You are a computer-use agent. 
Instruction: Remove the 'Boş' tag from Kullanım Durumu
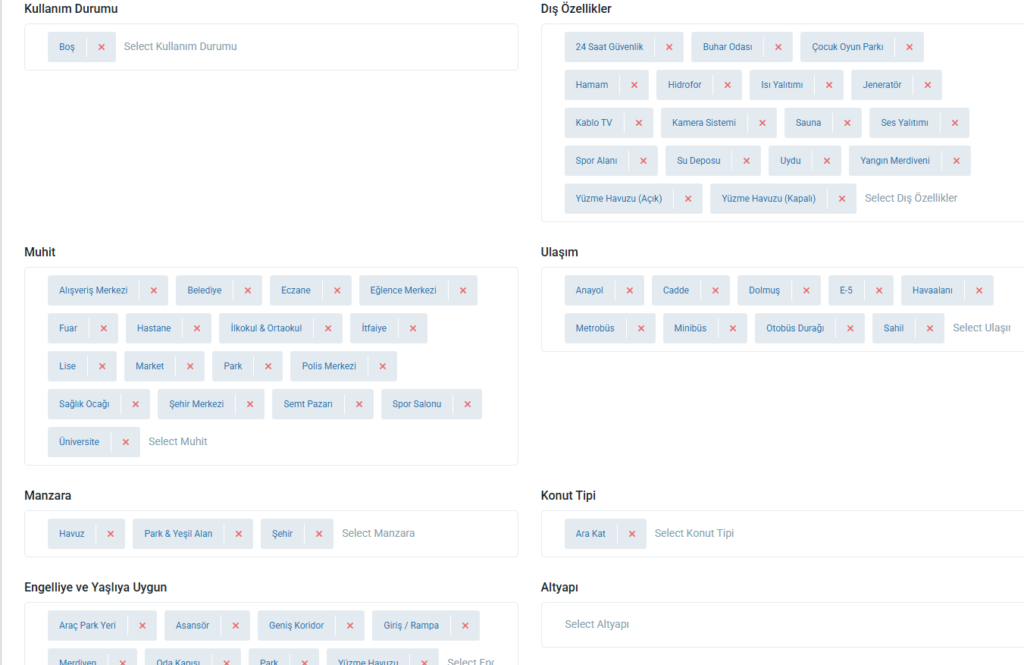coord(101,47)
